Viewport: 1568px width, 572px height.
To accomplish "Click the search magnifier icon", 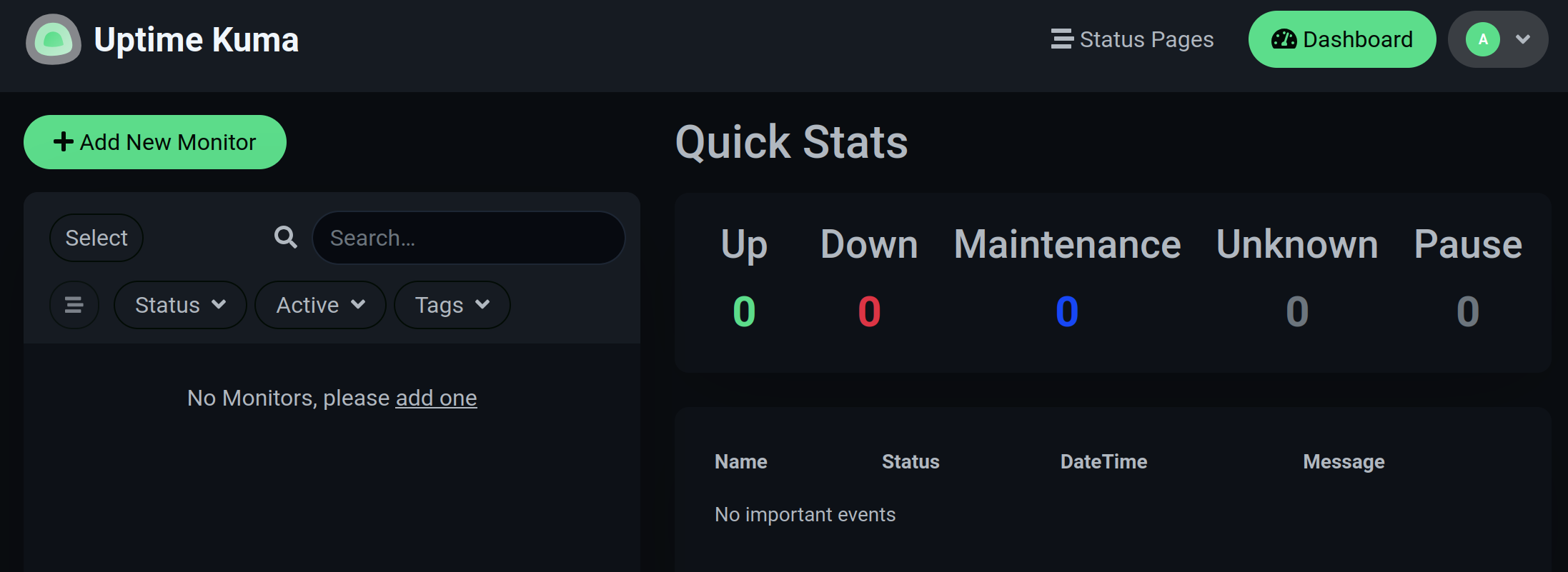I will (x=286, y=237).
